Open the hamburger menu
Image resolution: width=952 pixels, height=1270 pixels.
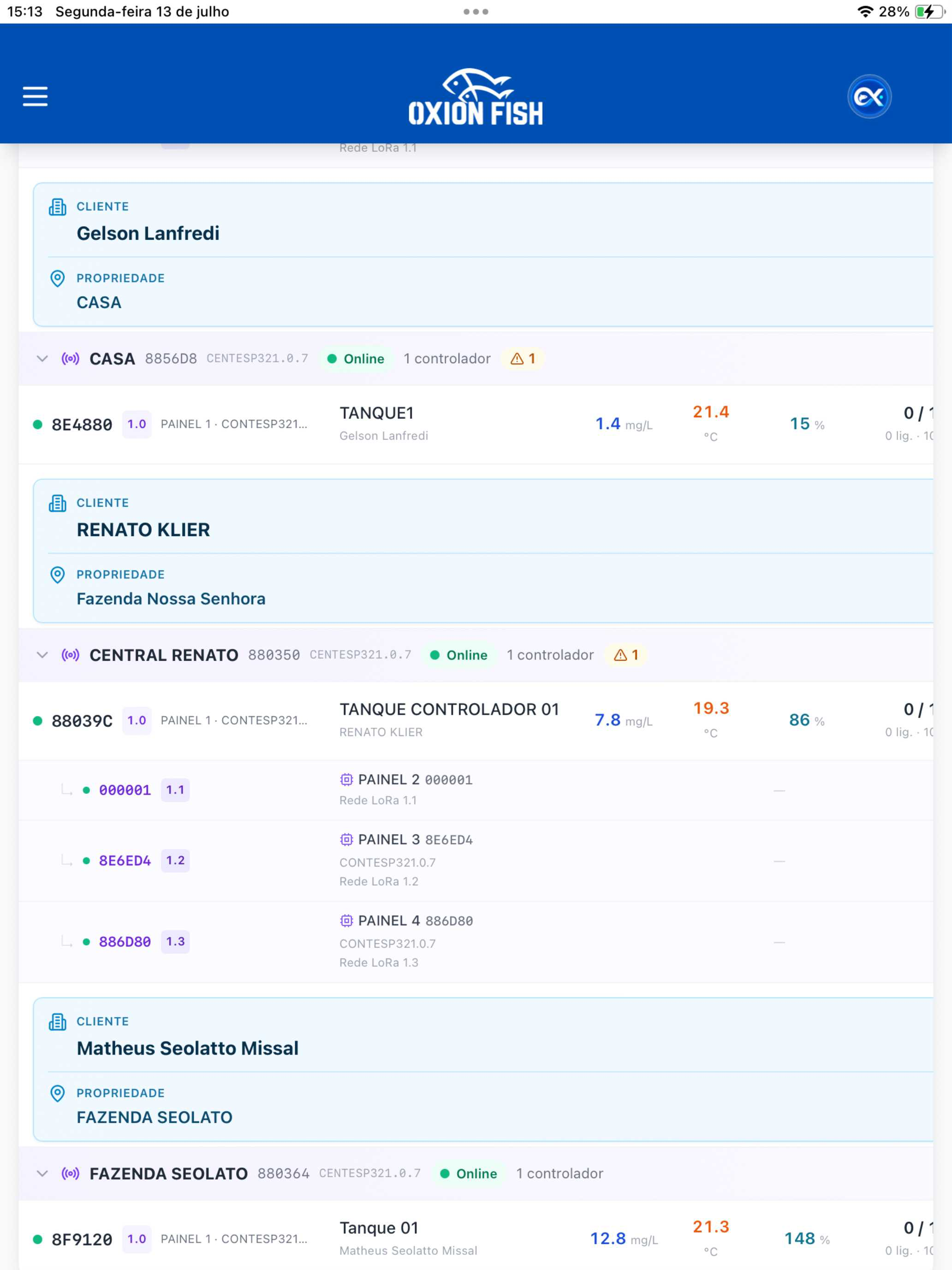[35, 96]
